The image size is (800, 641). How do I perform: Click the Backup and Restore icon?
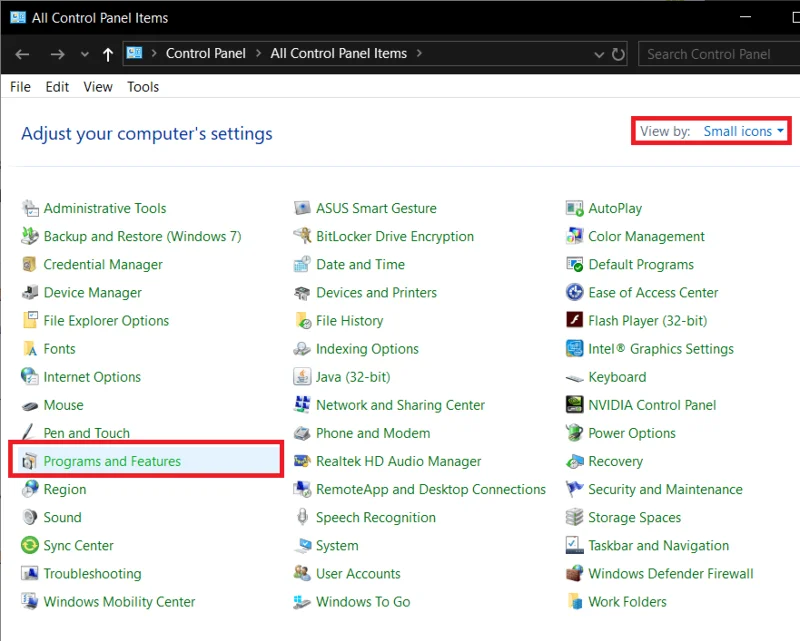coord(30,236)
